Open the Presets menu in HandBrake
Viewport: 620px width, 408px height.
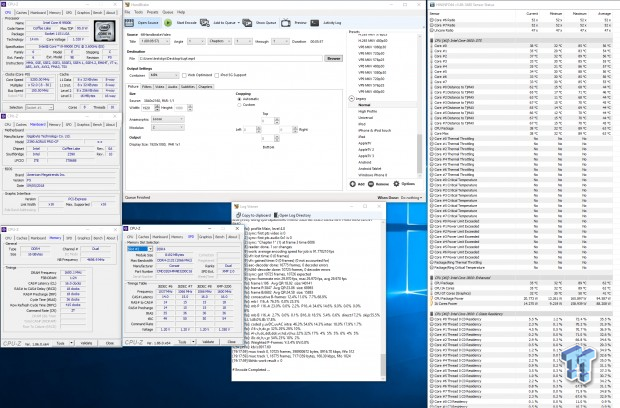tap(152, 12)
